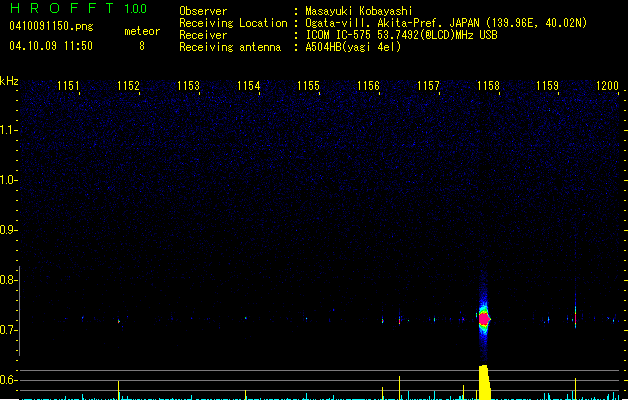The image size is (629, 400).
Task: Click the small yellow bar near 1151
Action: tap(118, 389)
